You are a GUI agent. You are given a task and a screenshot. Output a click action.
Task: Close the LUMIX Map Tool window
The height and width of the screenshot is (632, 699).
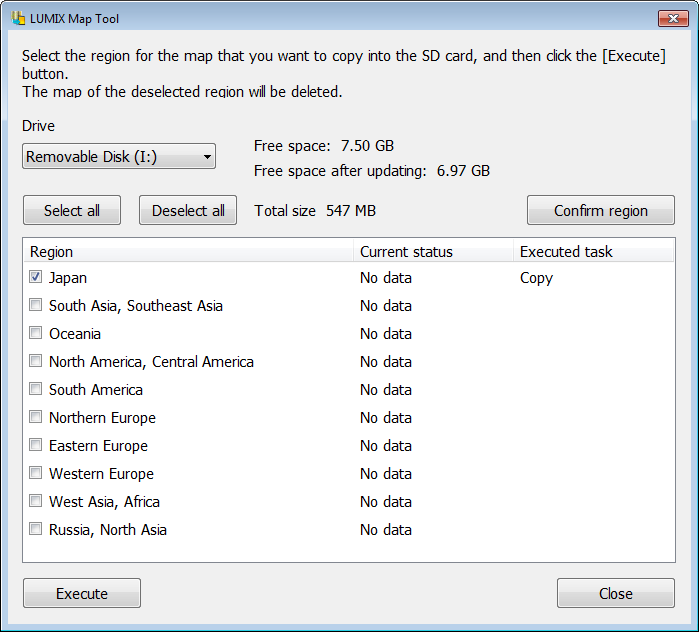[673, 18]
